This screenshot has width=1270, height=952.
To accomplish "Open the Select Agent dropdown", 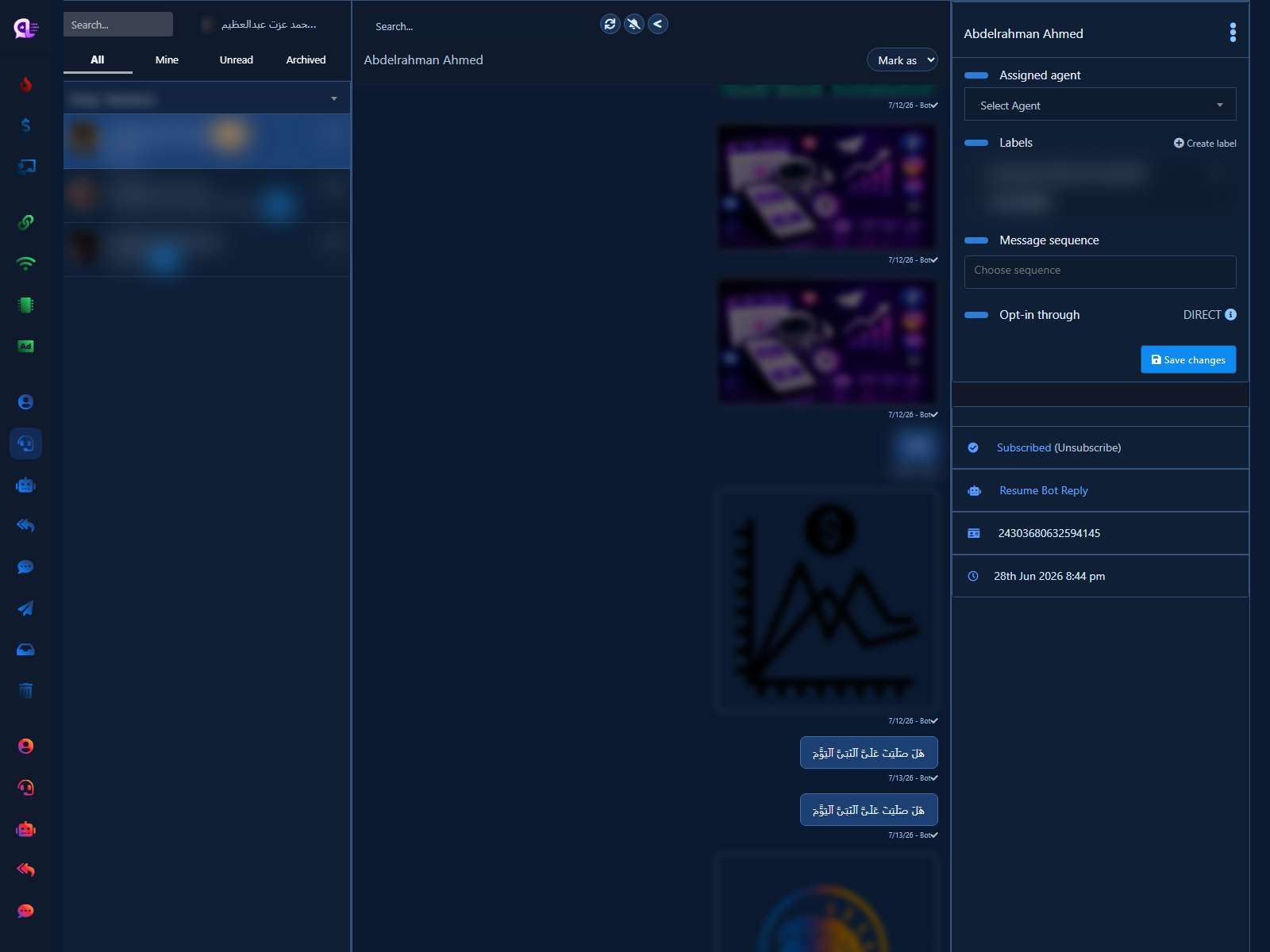I will (1100, 105).
